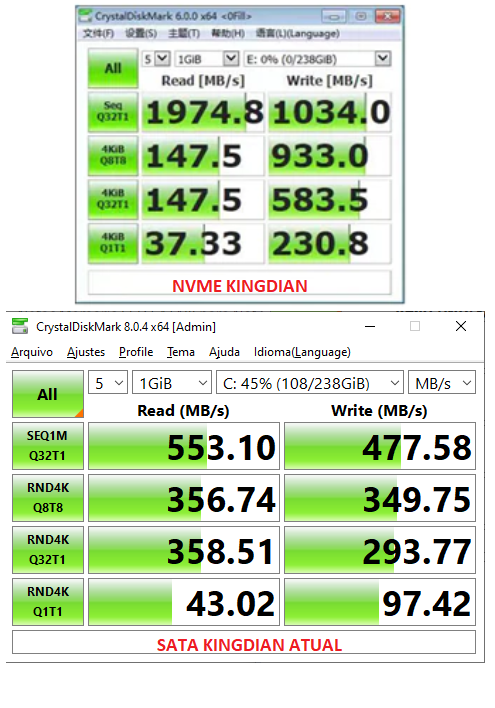The image size is (495, 708).
Task: Expand the 1GiB test size dropdown
Action: 172,383
